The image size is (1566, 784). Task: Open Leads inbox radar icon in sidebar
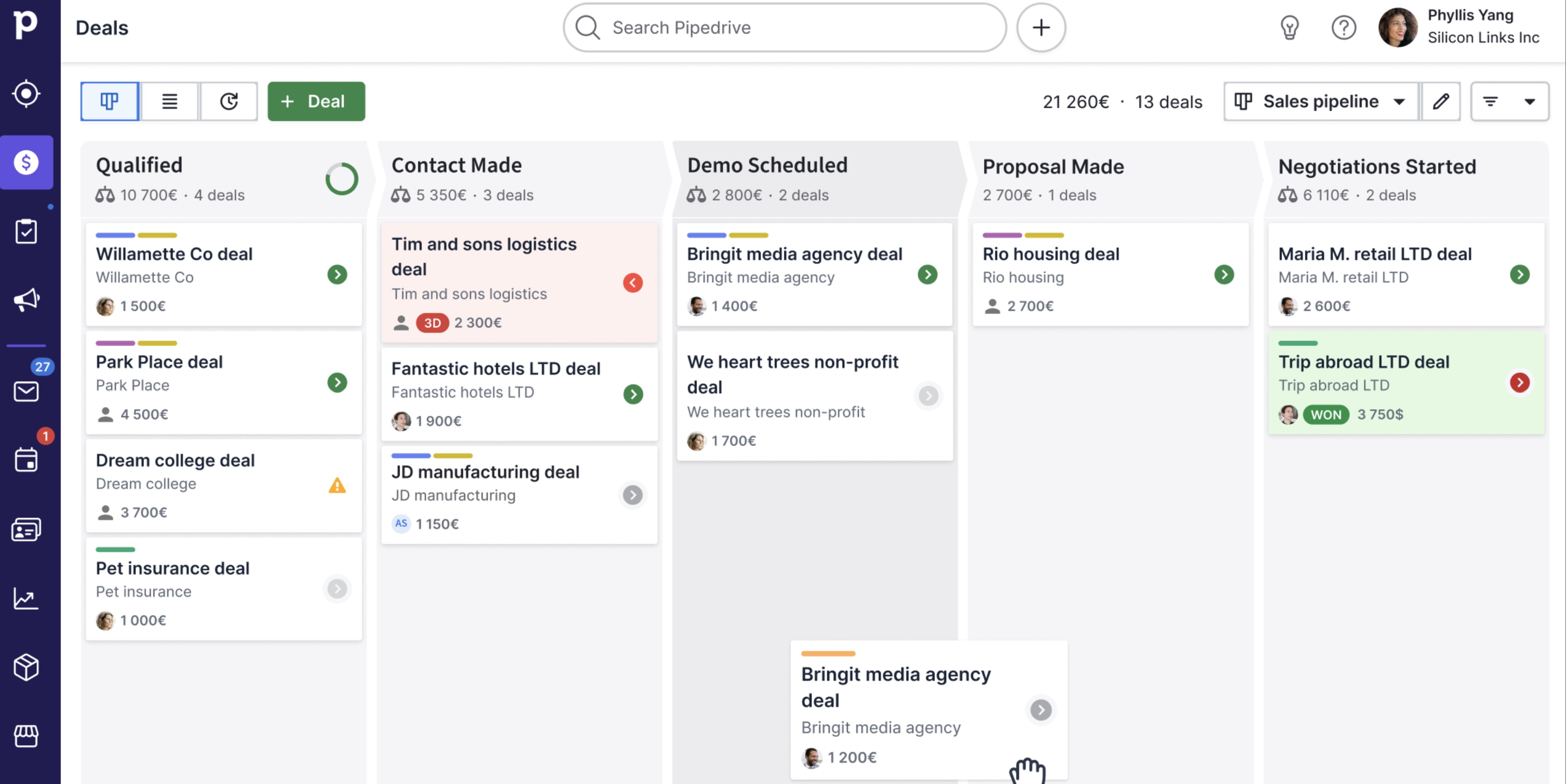click(26, 93)
